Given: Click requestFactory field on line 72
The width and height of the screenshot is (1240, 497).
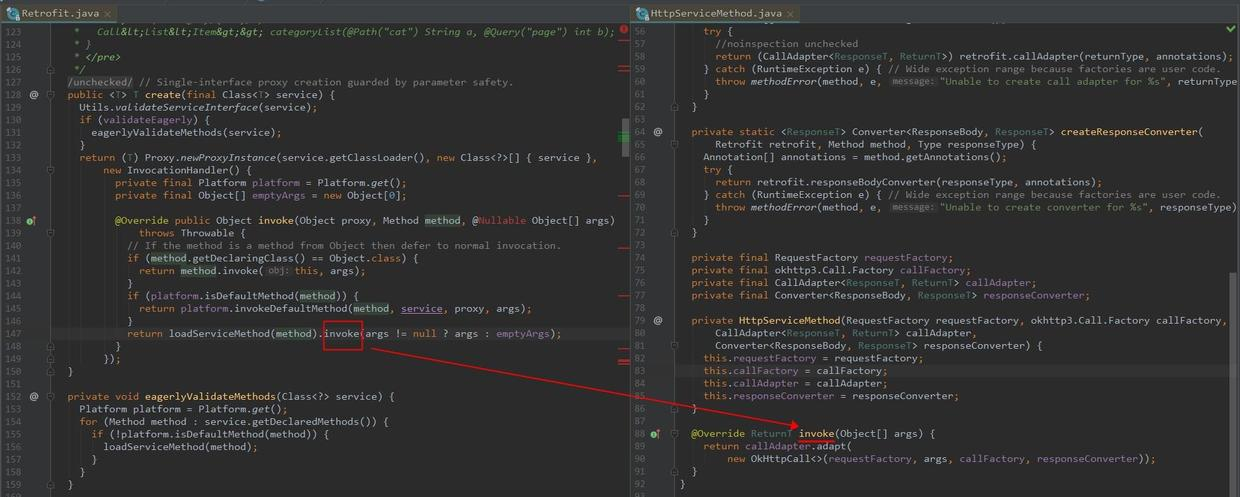Looking at the screenshot, I should tap(908, 258).
